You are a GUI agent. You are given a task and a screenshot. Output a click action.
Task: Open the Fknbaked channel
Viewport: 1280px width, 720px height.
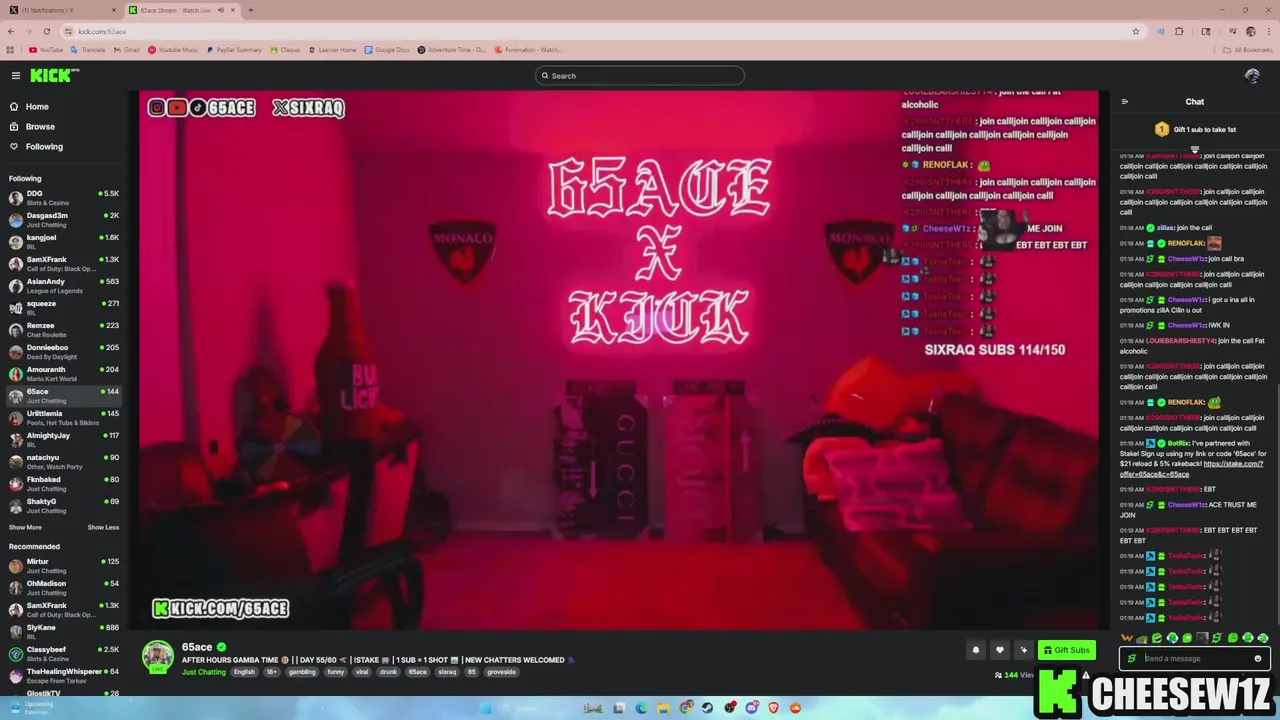(x=64, y=483)
